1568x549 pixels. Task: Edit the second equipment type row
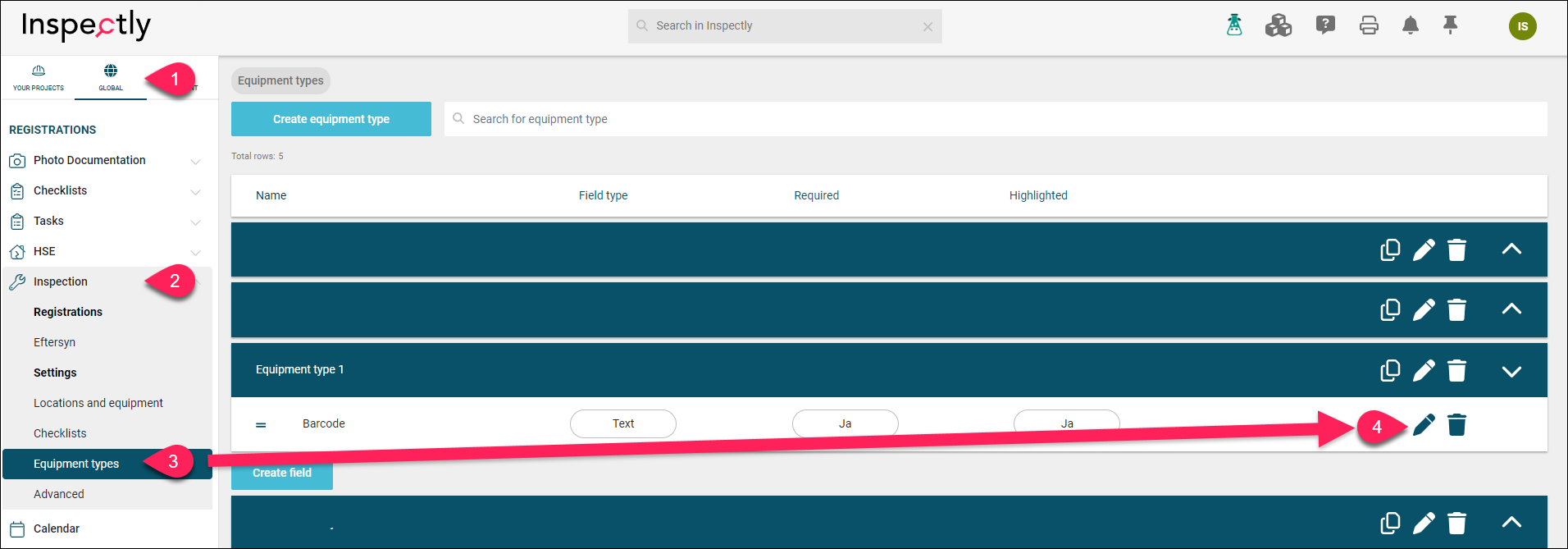pos(1424,309)
